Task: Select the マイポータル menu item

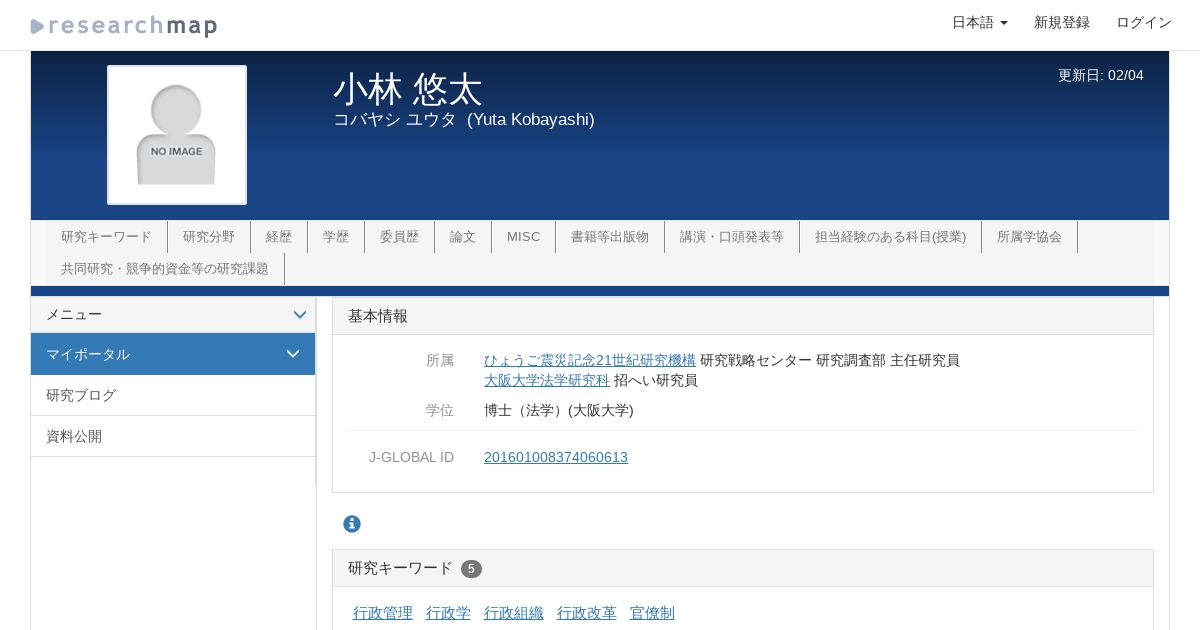Action: click(173, 354)
